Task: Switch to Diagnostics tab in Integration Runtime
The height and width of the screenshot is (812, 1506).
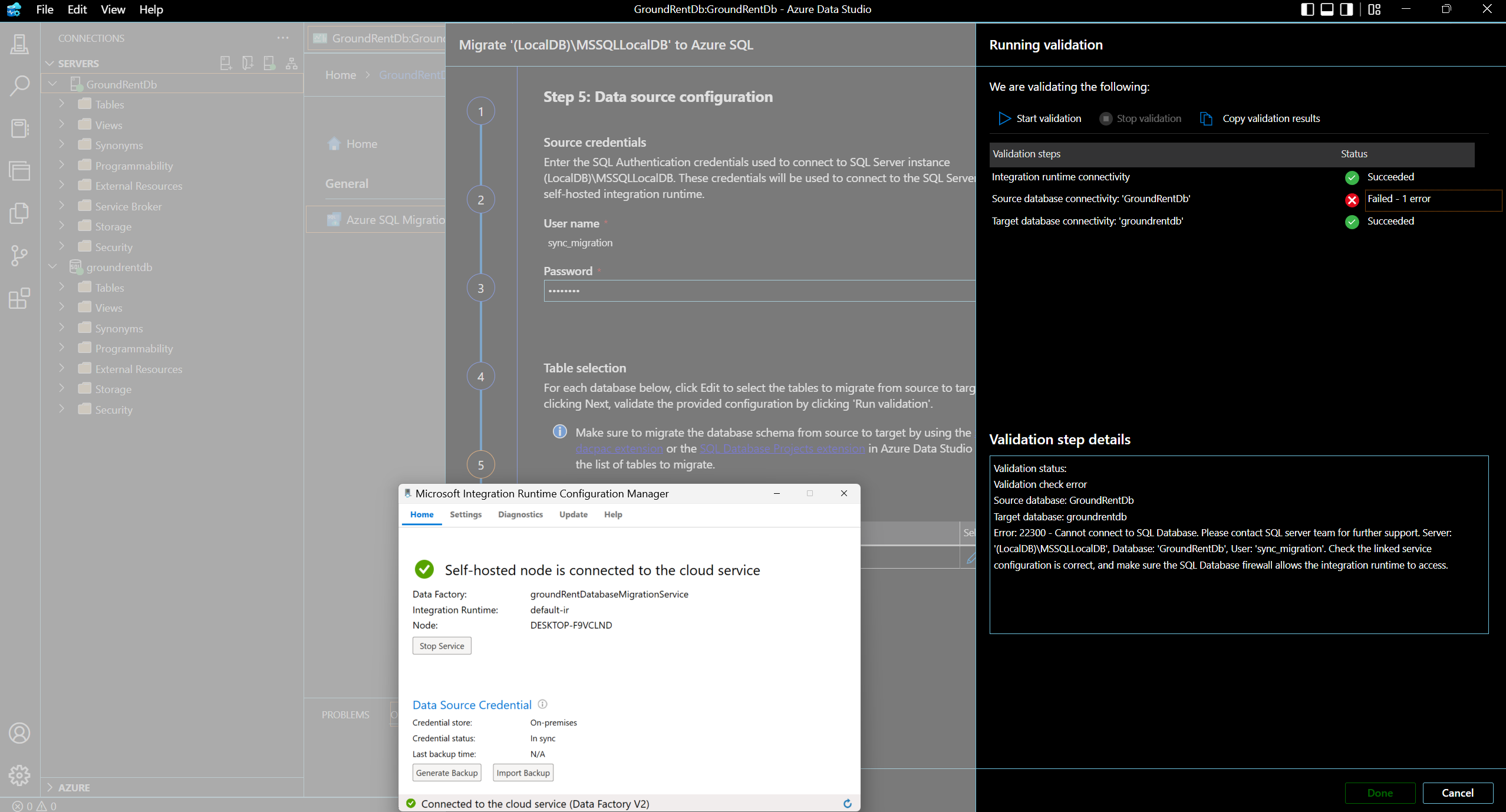Action: (520, 514)
